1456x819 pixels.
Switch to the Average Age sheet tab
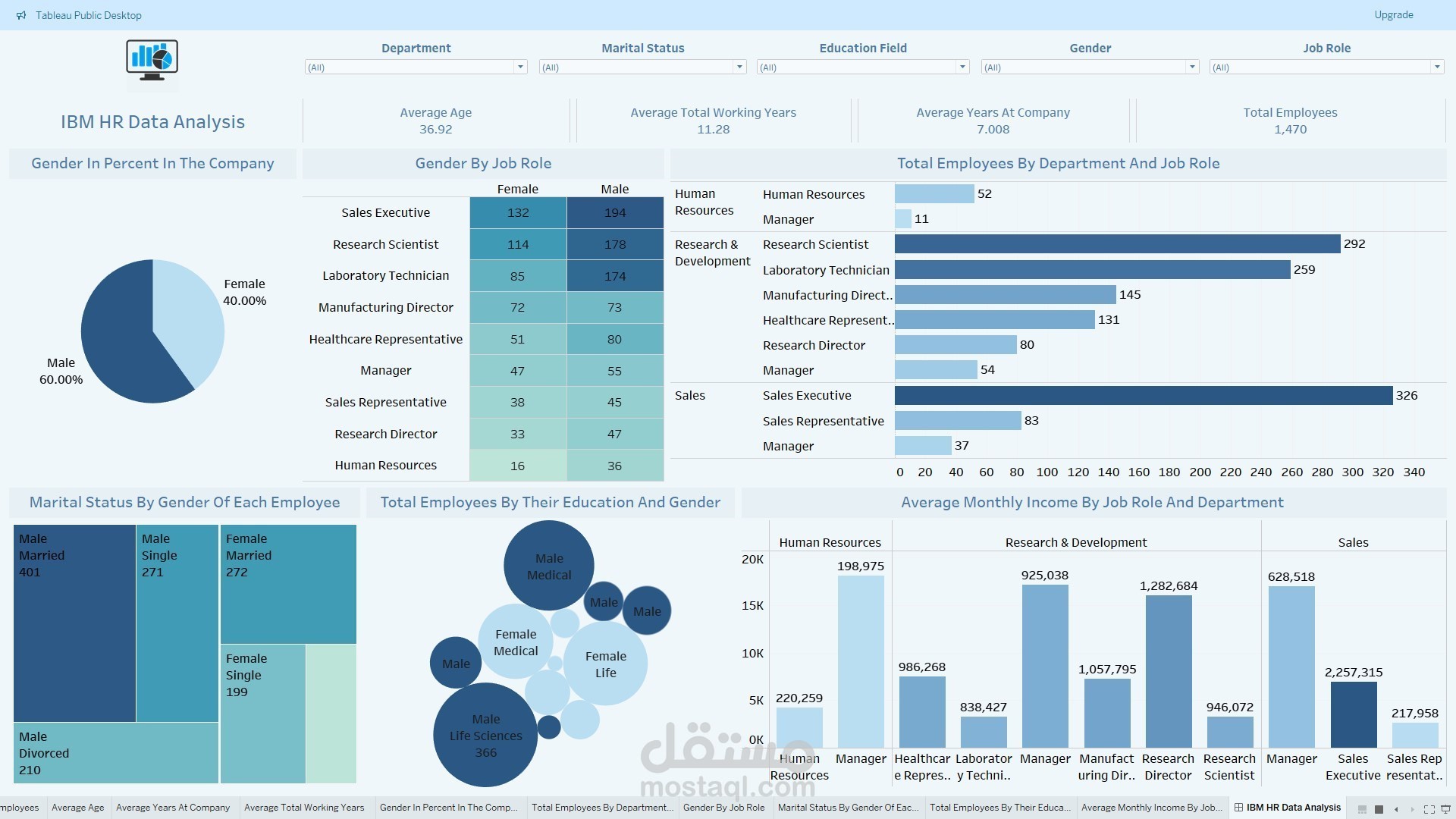click(x=78, y=808)
